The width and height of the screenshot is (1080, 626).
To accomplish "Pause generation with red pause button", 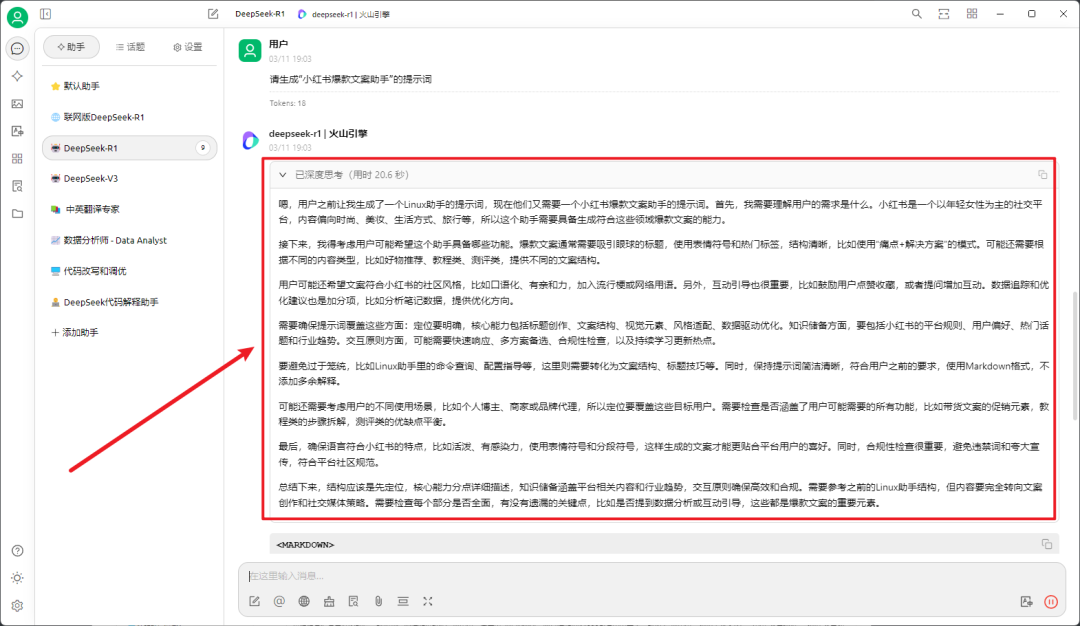I will [1051, 601].
